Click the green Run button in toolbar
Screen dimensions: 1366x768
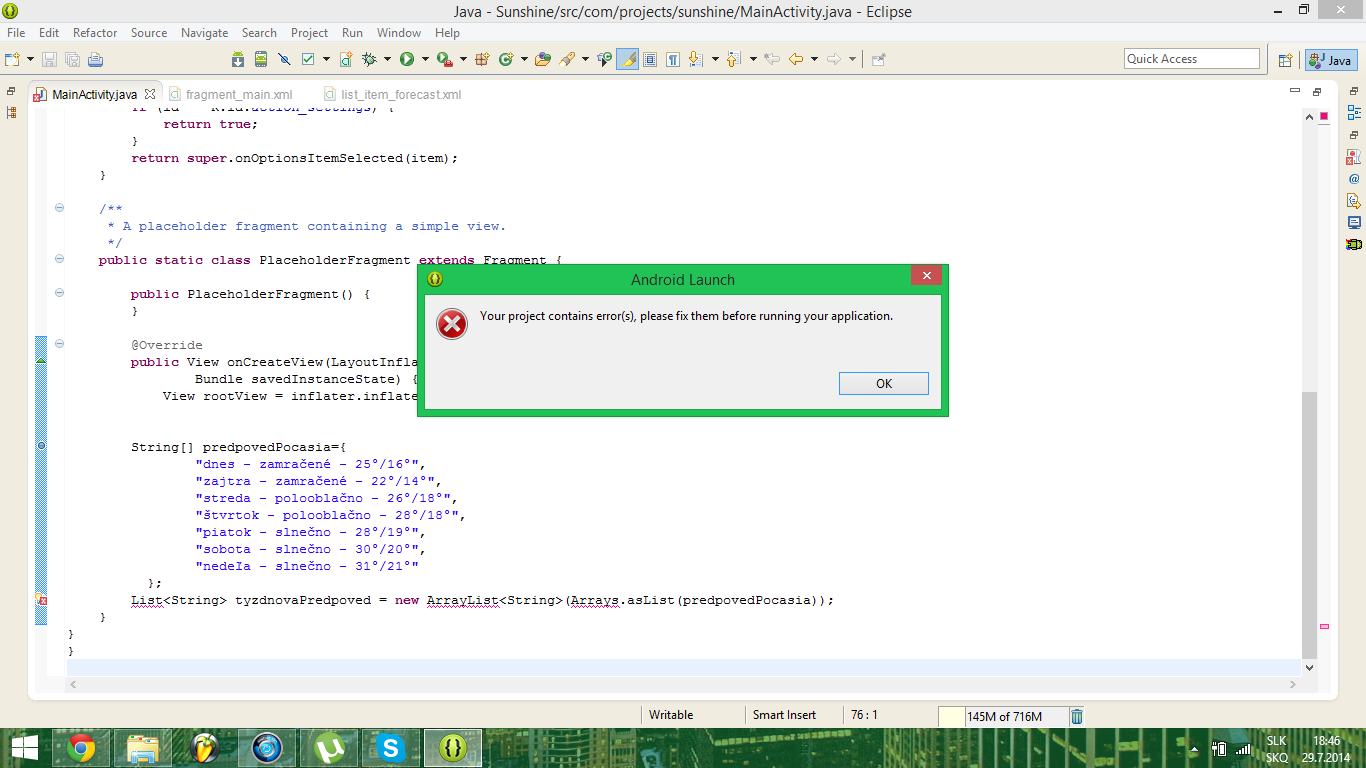coord(407,60)
